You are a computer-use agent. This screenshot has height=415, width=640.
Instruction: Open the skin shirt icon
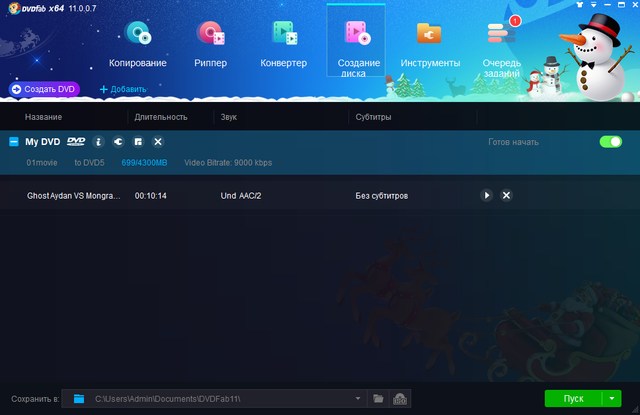[x=580, y=4]
